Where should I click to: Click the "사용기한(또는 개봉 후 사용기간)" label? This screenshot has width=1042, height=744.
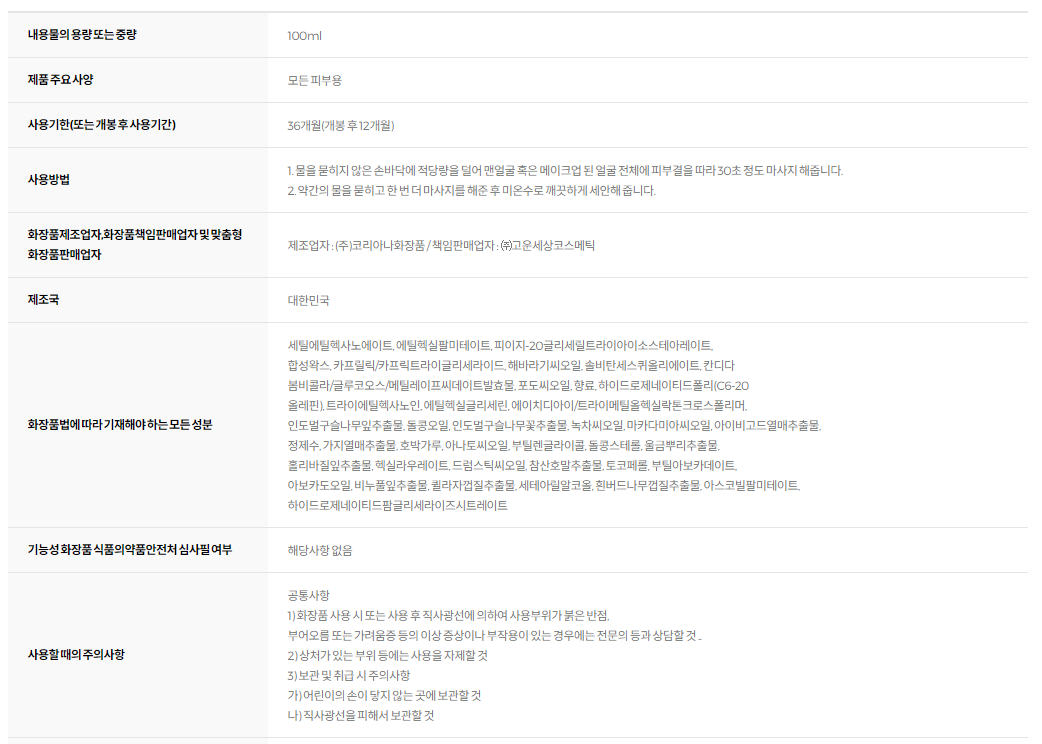click(x=109, y=125)
